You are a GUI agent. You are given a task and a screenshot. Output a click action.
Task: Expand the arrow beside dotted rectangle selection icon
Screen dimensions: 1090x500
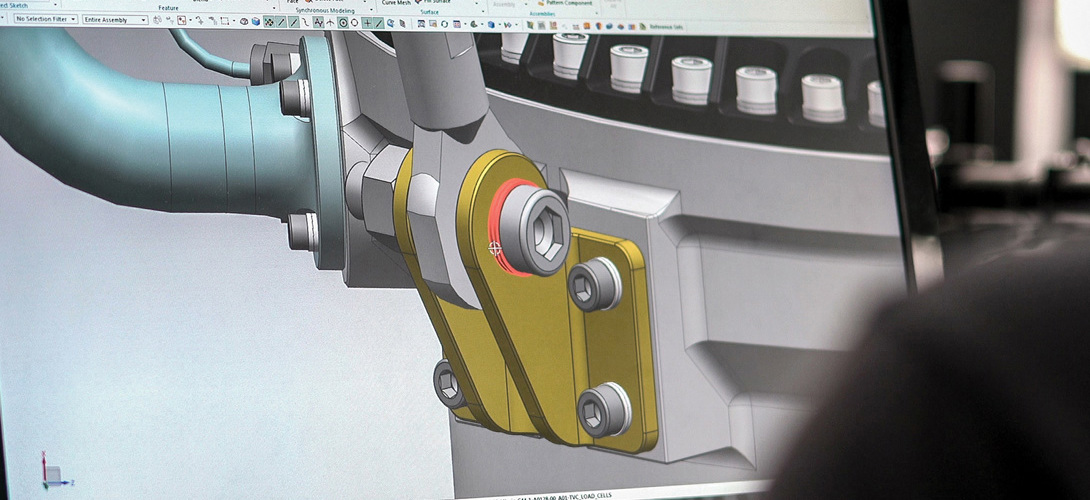pyautogui.click(x=234, y=21)
